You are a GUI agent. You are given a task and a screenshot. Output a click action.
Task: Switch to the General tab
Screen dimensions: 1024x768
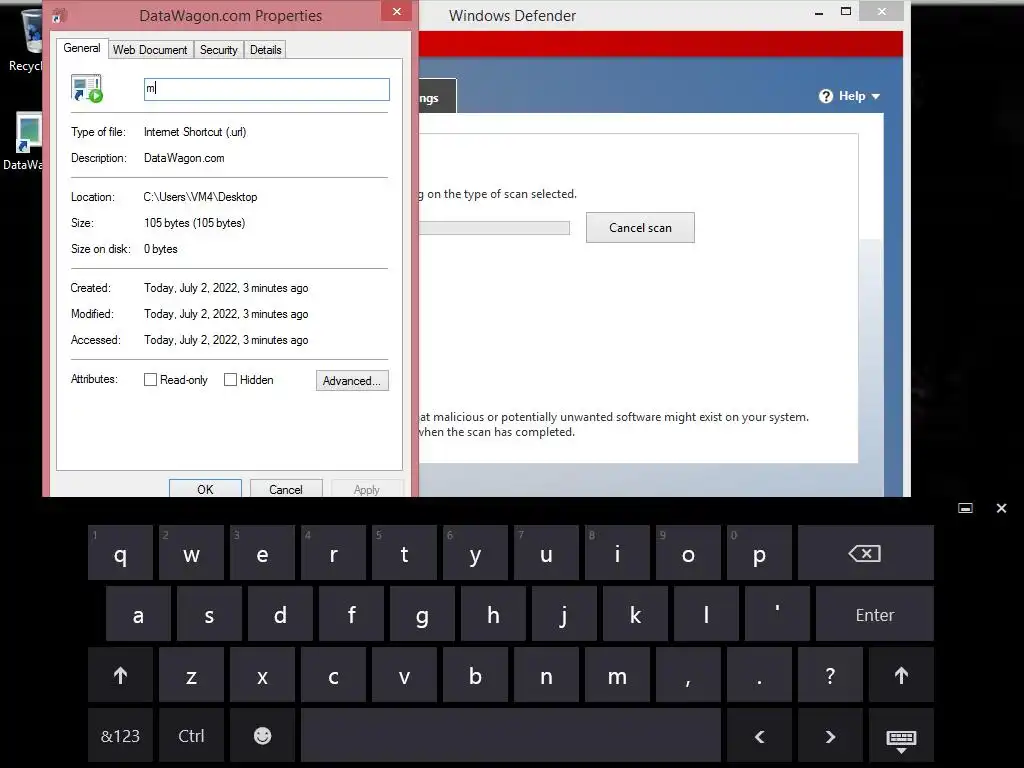click(82, 48)
